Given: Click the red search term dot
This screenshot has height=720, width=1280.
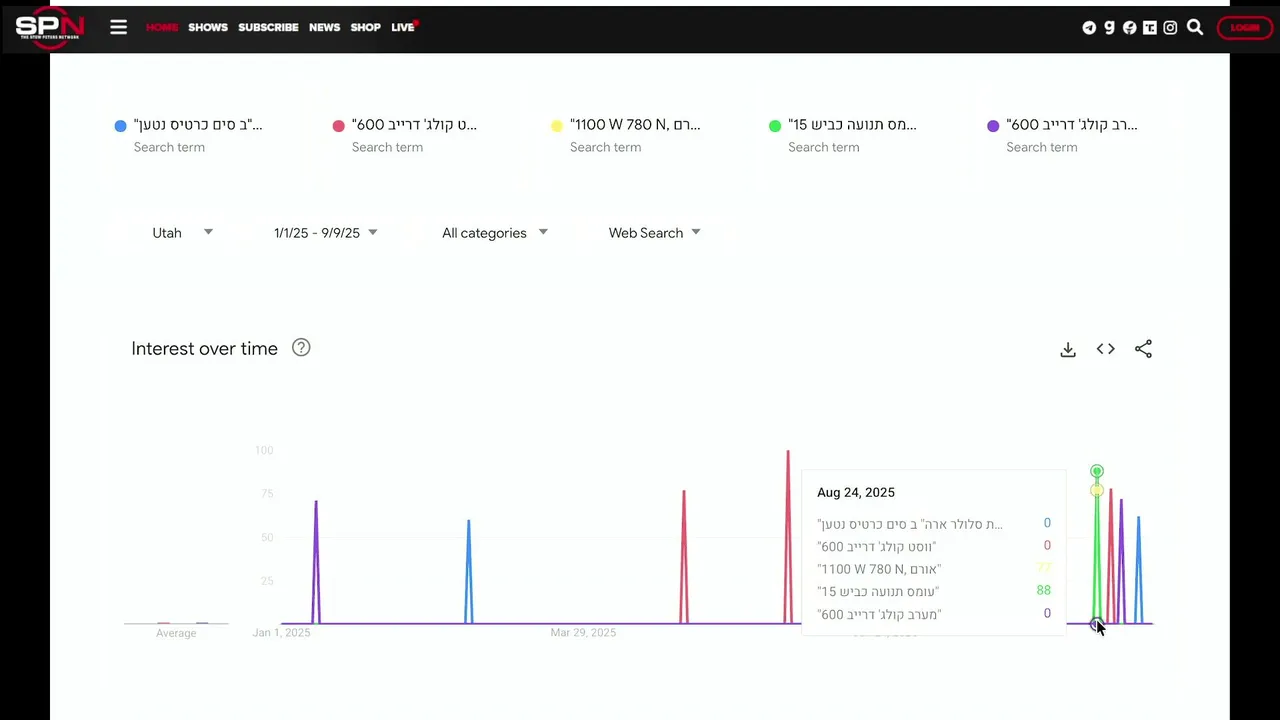Looking at the screenshot, I should coord(339,126).
